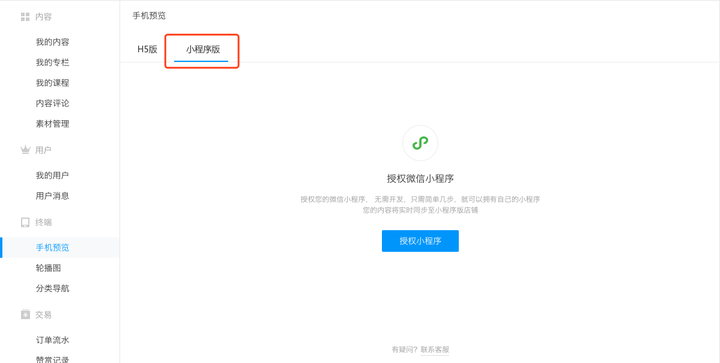
Task: Open 我的内容 in the sidebar
Action: pos(52,42)
